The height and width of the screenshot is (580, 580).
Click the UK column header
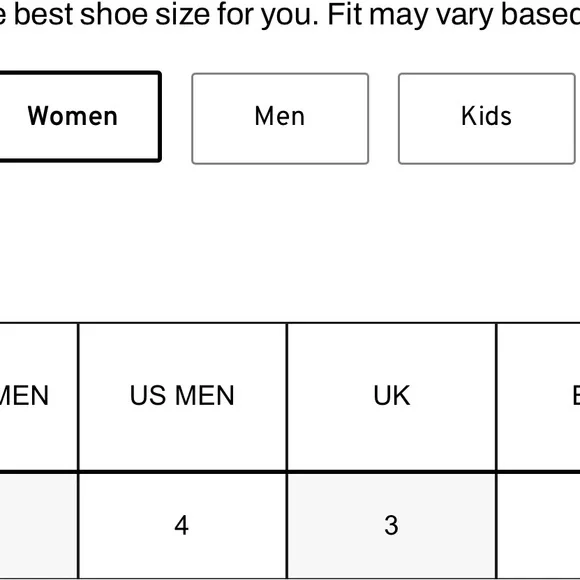pyautogui.click(x=391, y=397)
